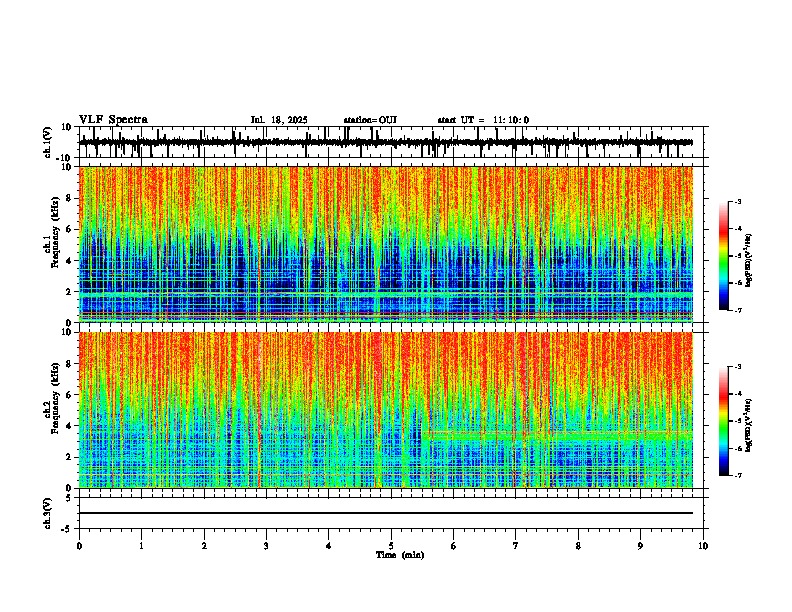Click the "VLF Spectra" plot title

(113, 120)
